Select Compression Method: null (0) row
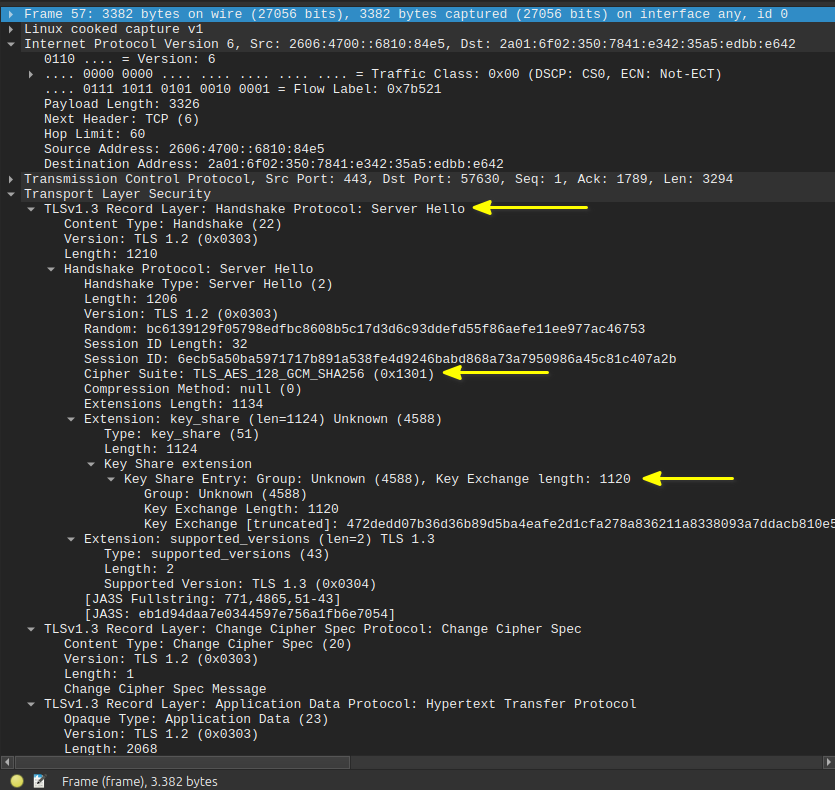This screenshot has height=790, width=835. click(x=193, y=389)
